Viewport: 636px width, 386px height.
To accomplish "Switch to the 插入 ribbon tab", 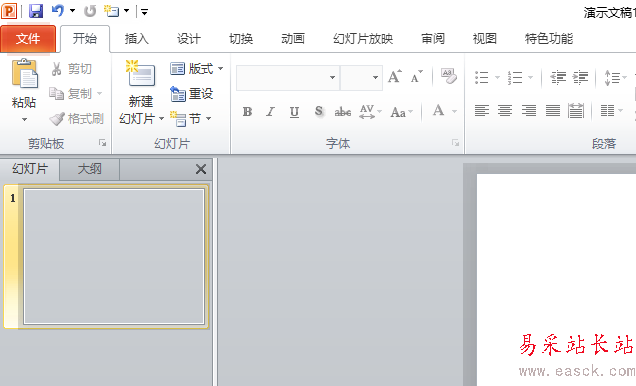I will pos(137,39).
